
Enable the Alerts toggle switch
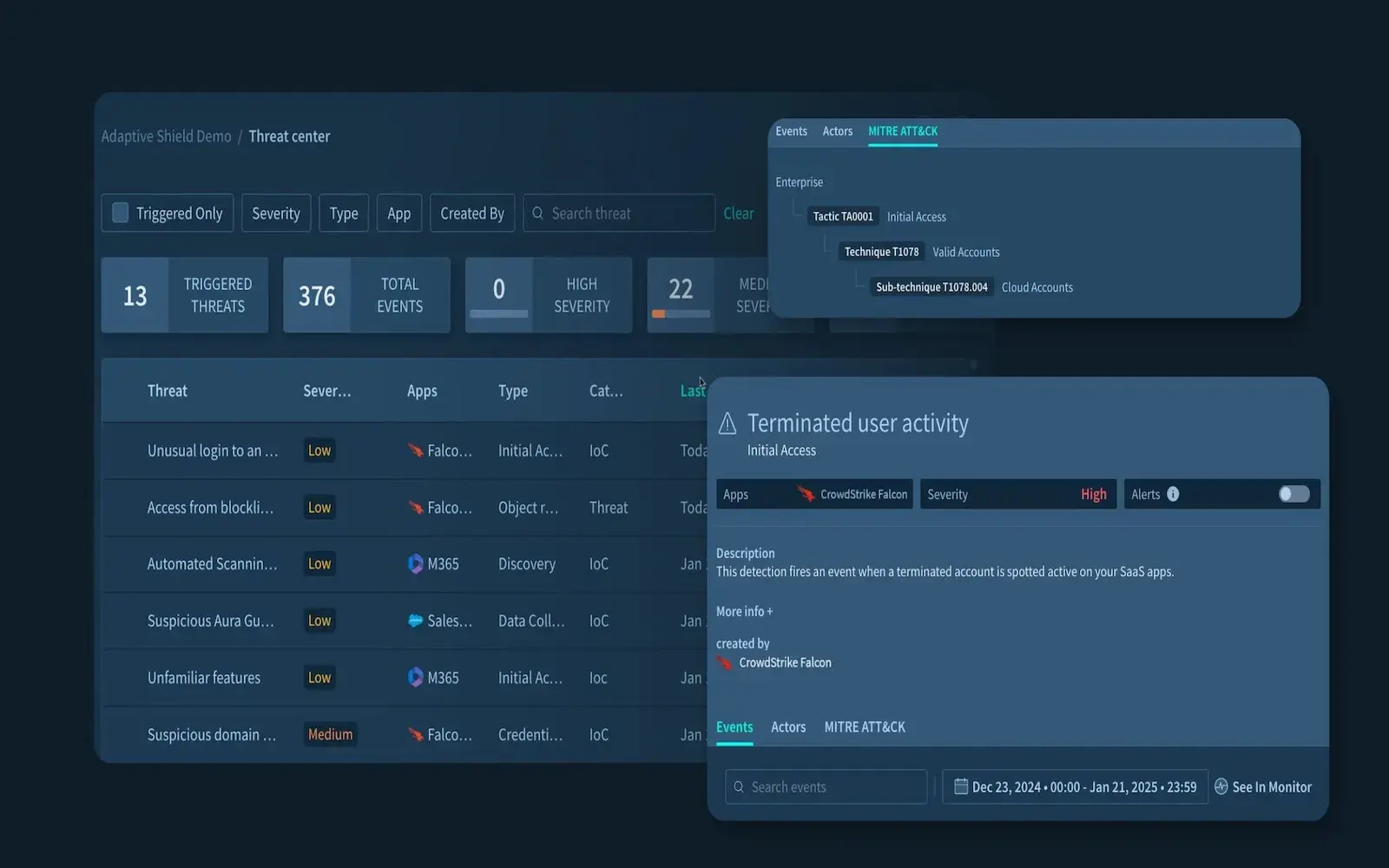coord(1294,494)
